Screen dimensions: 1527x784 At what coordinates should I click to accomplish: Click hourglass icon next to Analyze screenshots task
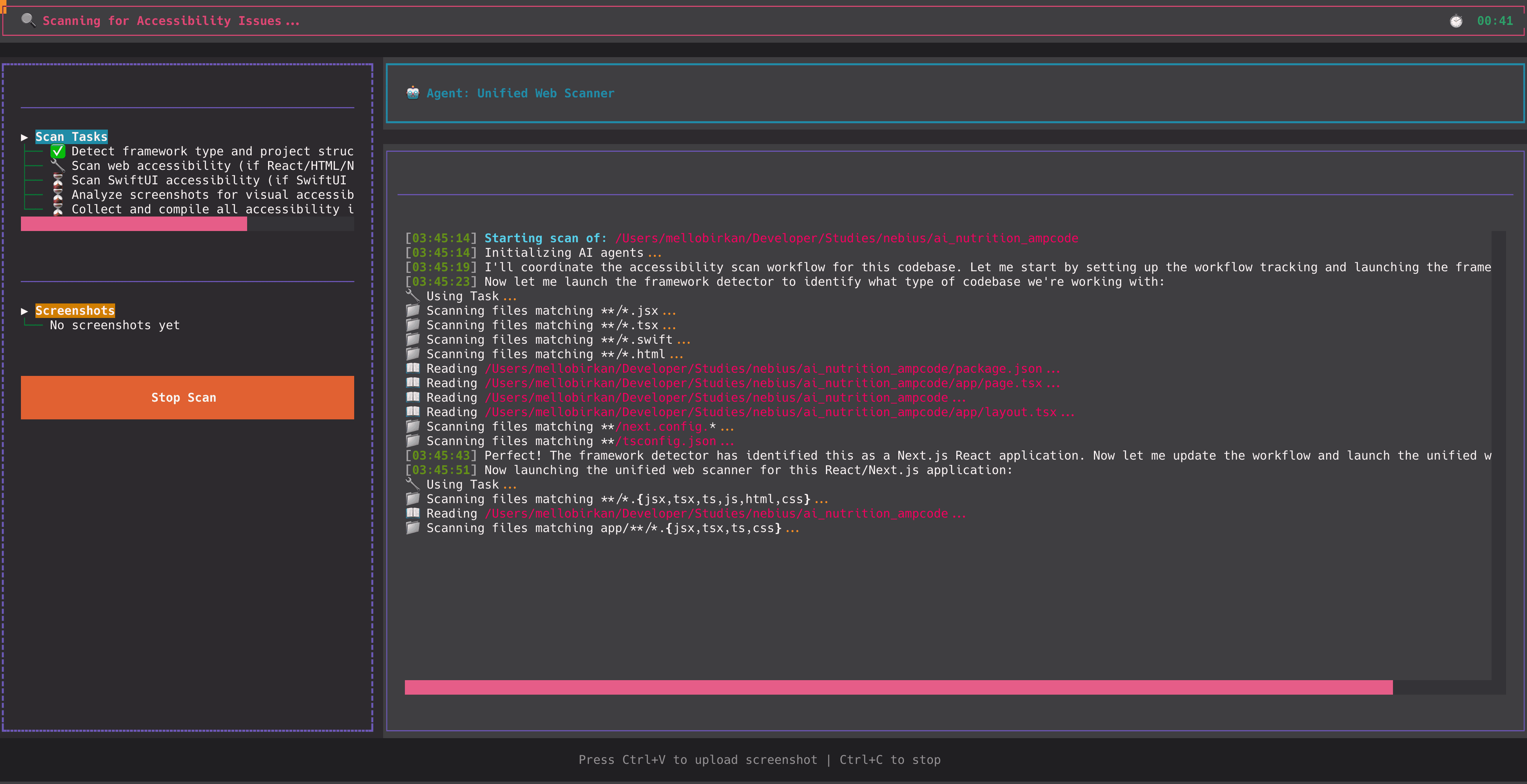tap(58, 195)
